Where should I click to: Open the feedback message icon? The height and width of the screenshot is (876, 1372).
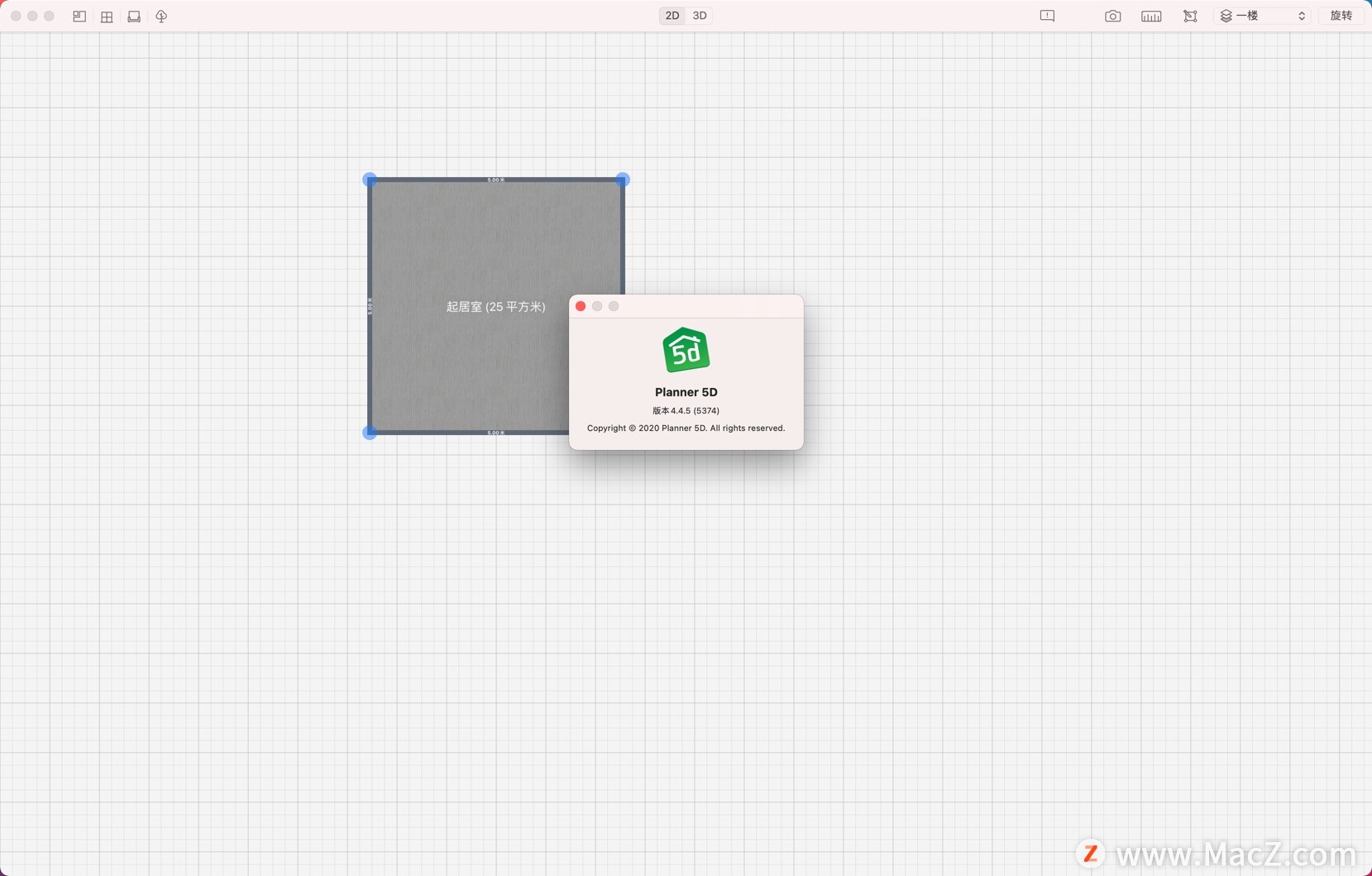(x=1047, y=16)
